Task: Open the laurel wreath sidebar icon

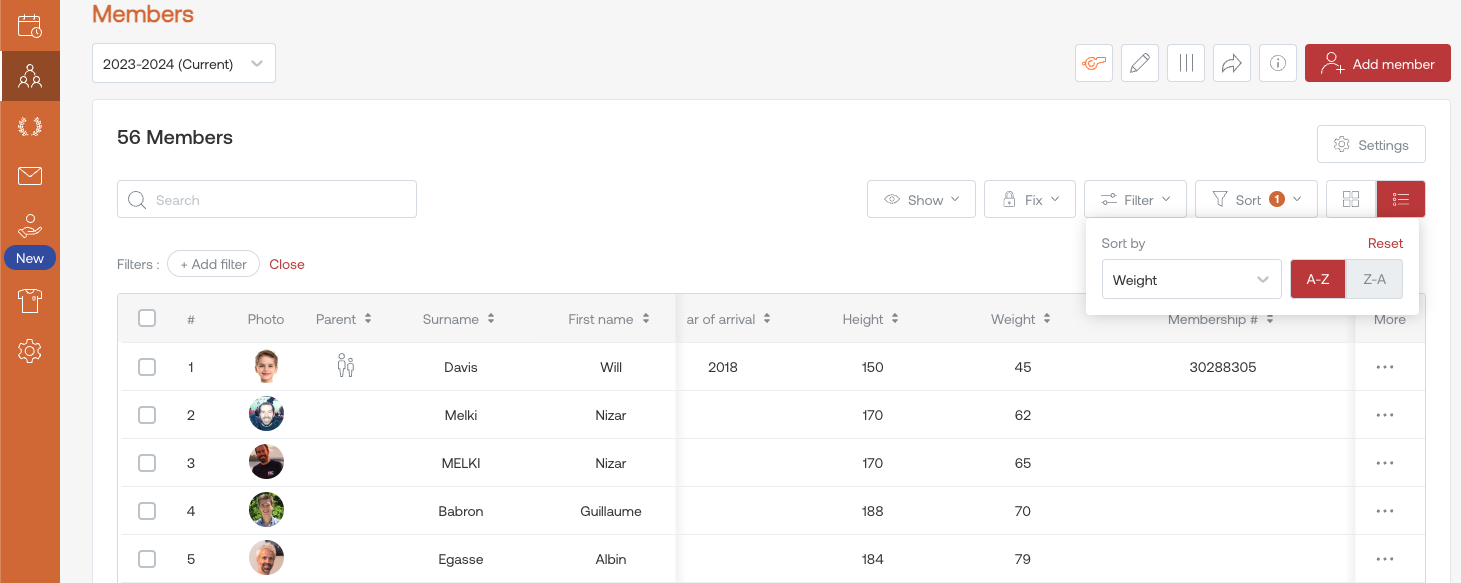Action: (x=30, y=127)
